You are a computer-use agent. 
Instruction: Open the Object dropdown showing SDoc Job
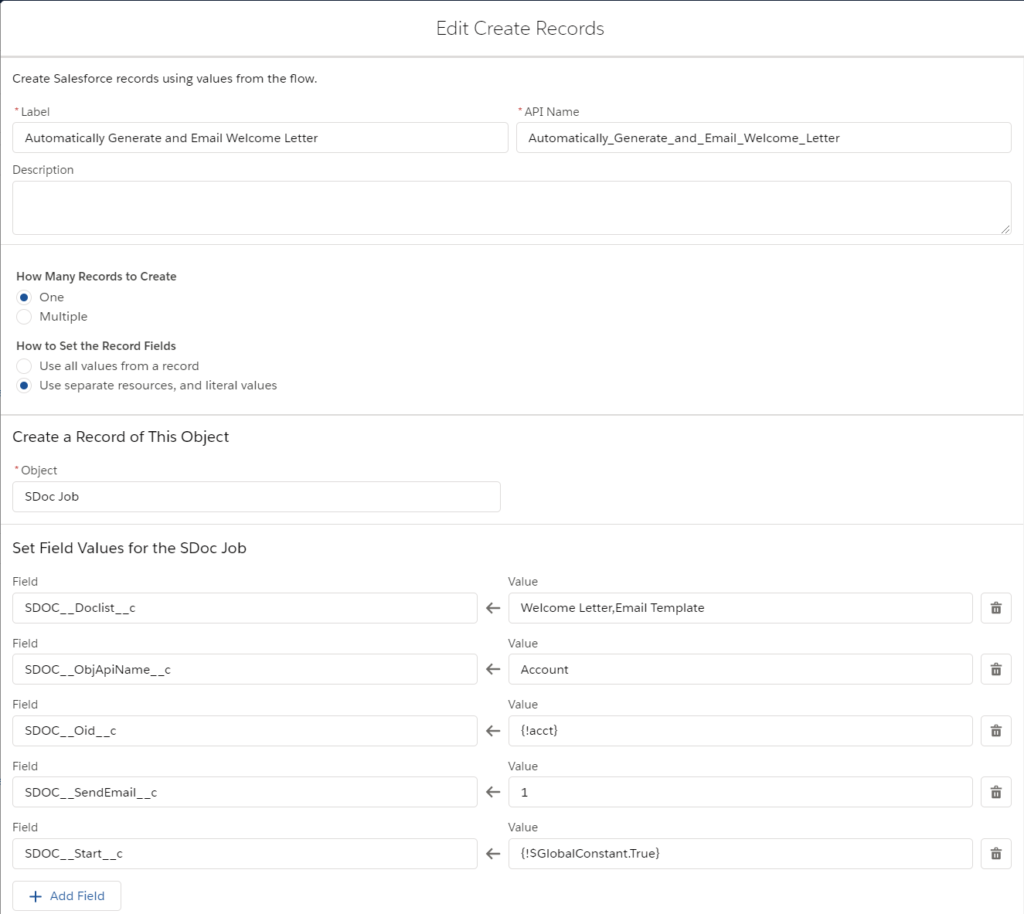[256, 496]
